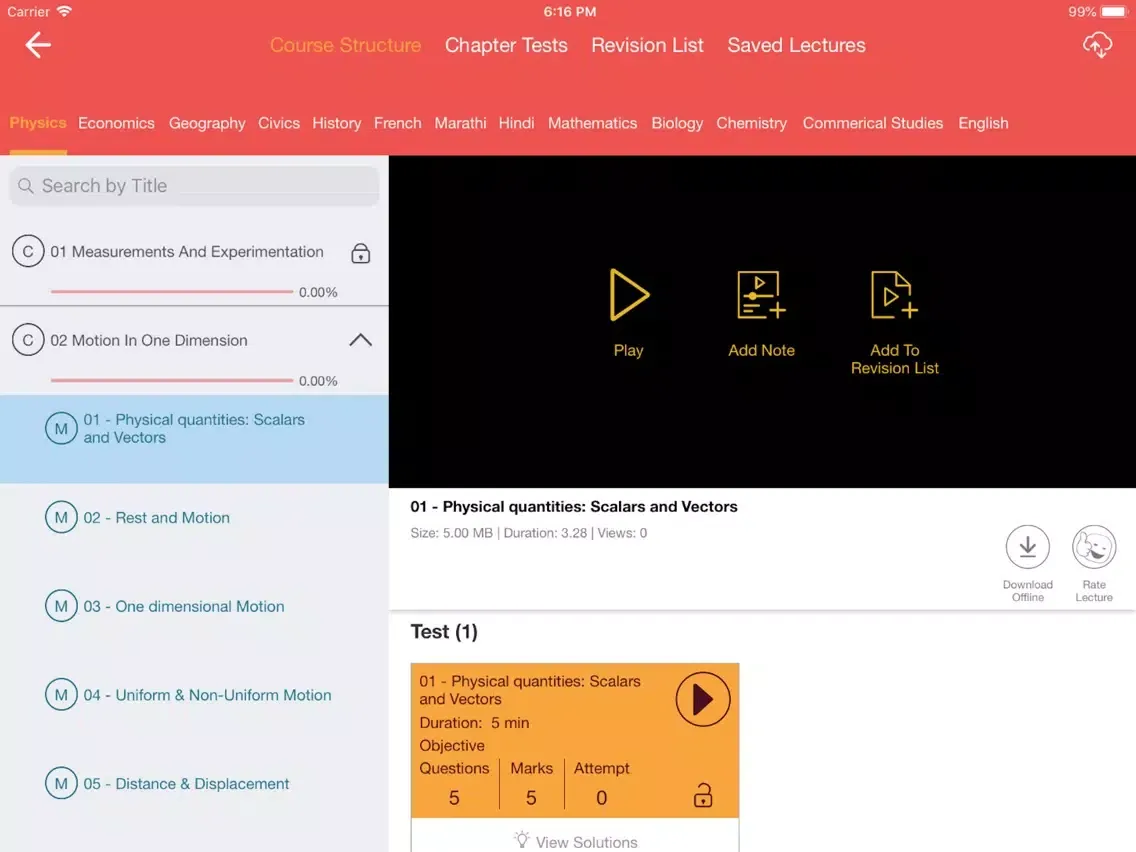The height and width of the screenshot is (852, 1136).
Task: Click Add To Revision List icon
Action: click(x=894, y=295)
